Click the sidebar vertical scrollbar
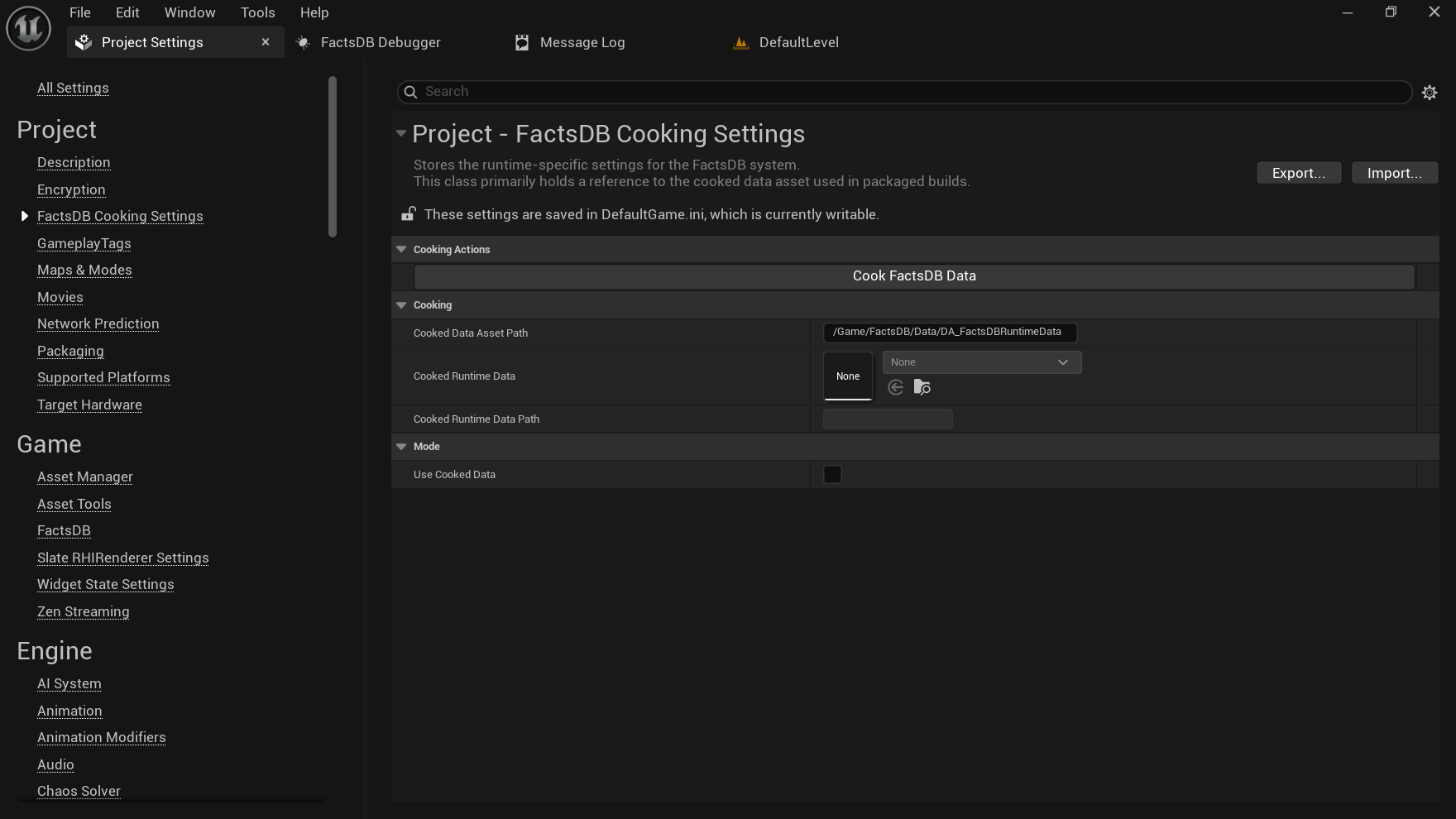Image resolution: width=1456 pixels, height=819 pixels. tap(333, 157)
